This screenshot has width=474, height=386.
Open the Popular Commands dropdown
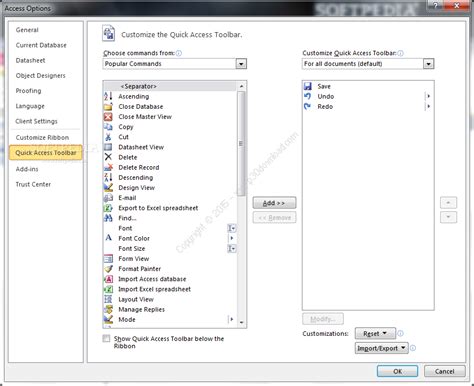241,64
